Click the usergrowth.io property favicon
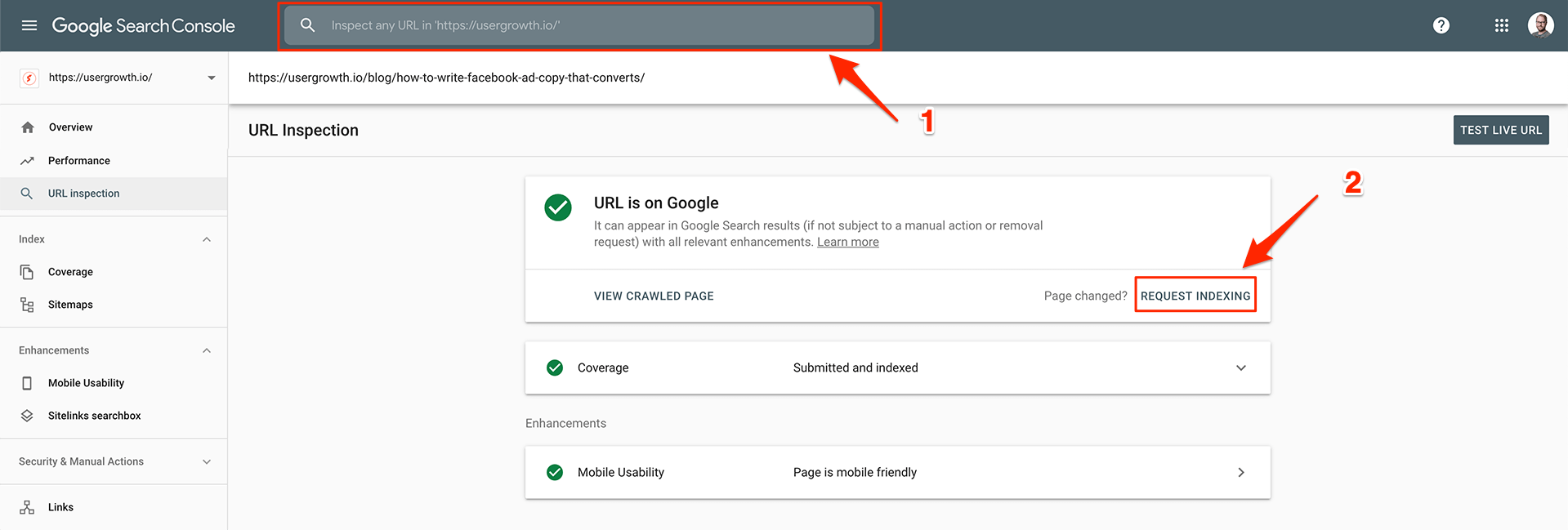Viewport: 1568px width, 530px height. pyautogui.click(x=29, y=78)
